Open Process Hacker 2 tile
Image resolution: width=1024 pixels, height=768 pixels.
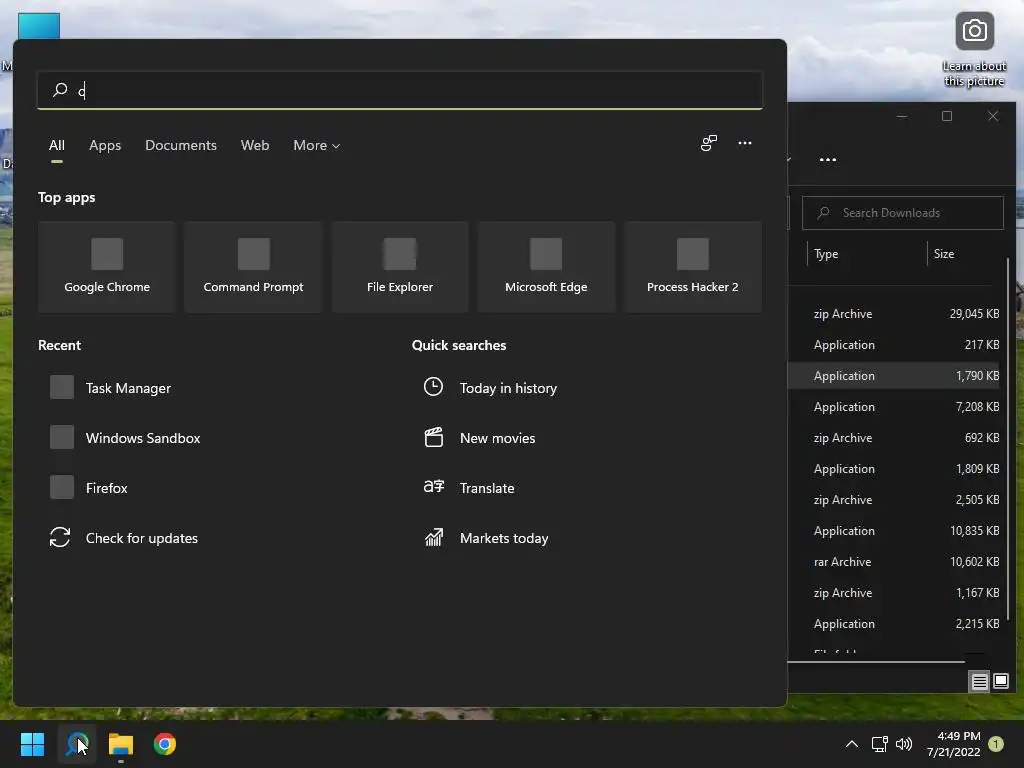(x=692, y=266)
